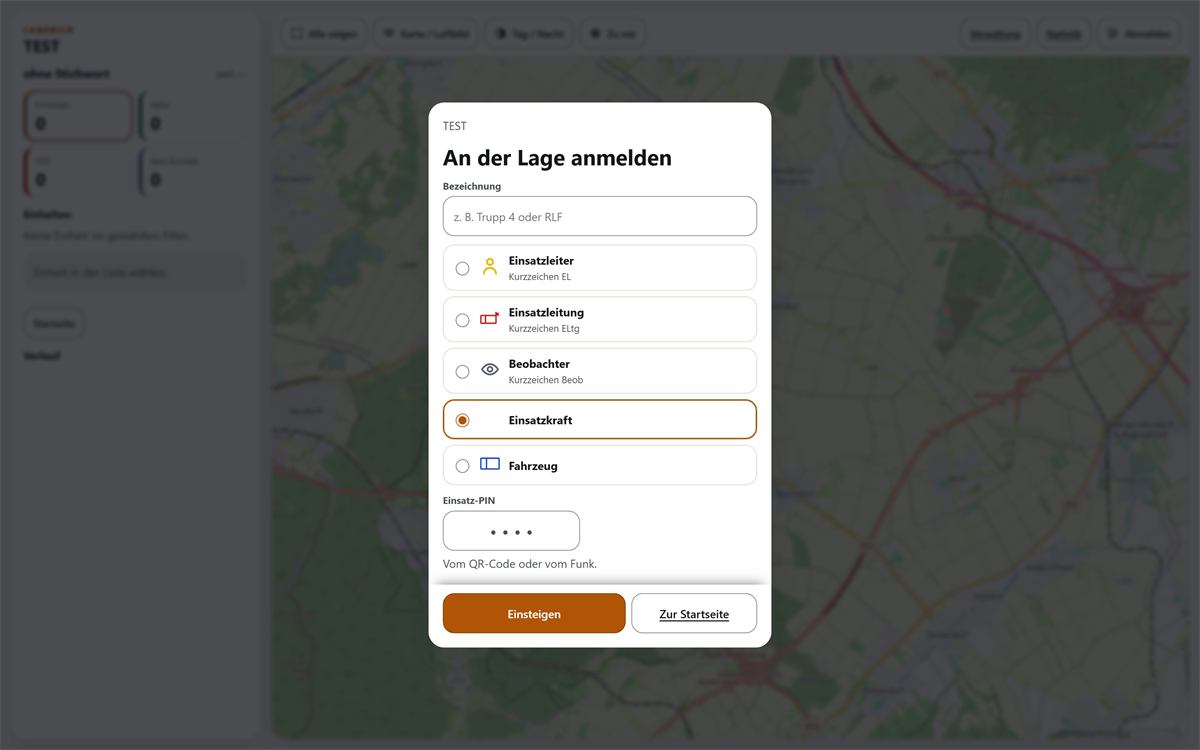Click the blurred 'Karte / Luftbild' toolbar button

tap(426, 34)
